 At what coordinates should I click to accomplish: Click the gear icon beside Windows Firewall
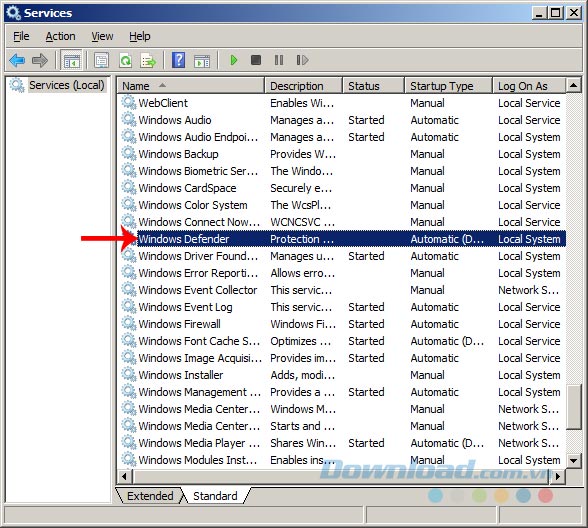click(x=129, y=324)
